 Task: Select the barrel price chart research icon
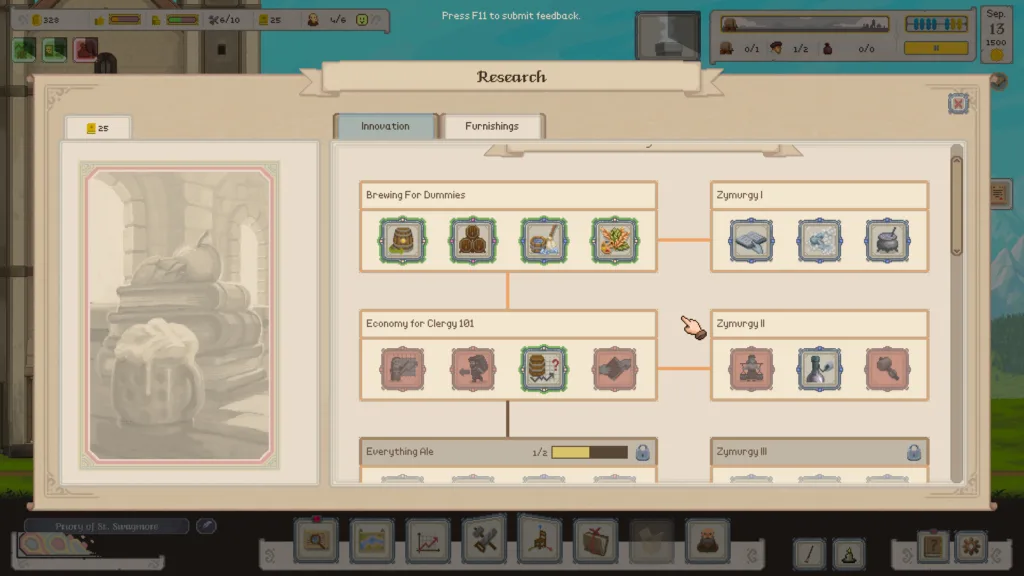[544, 369]
